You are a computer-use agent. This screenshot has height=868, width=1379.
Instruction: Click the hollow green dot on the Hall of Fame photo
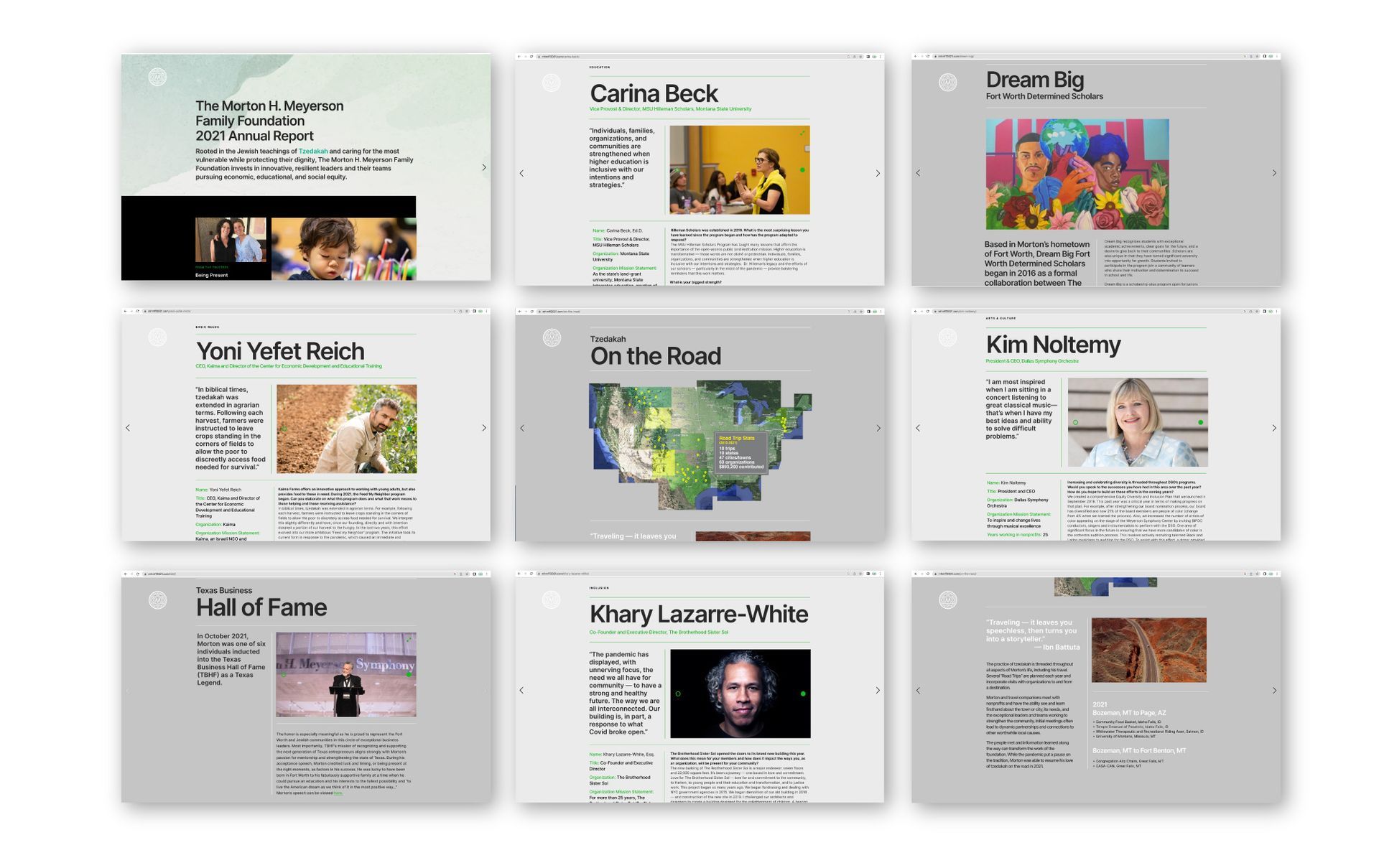(284, 675)
